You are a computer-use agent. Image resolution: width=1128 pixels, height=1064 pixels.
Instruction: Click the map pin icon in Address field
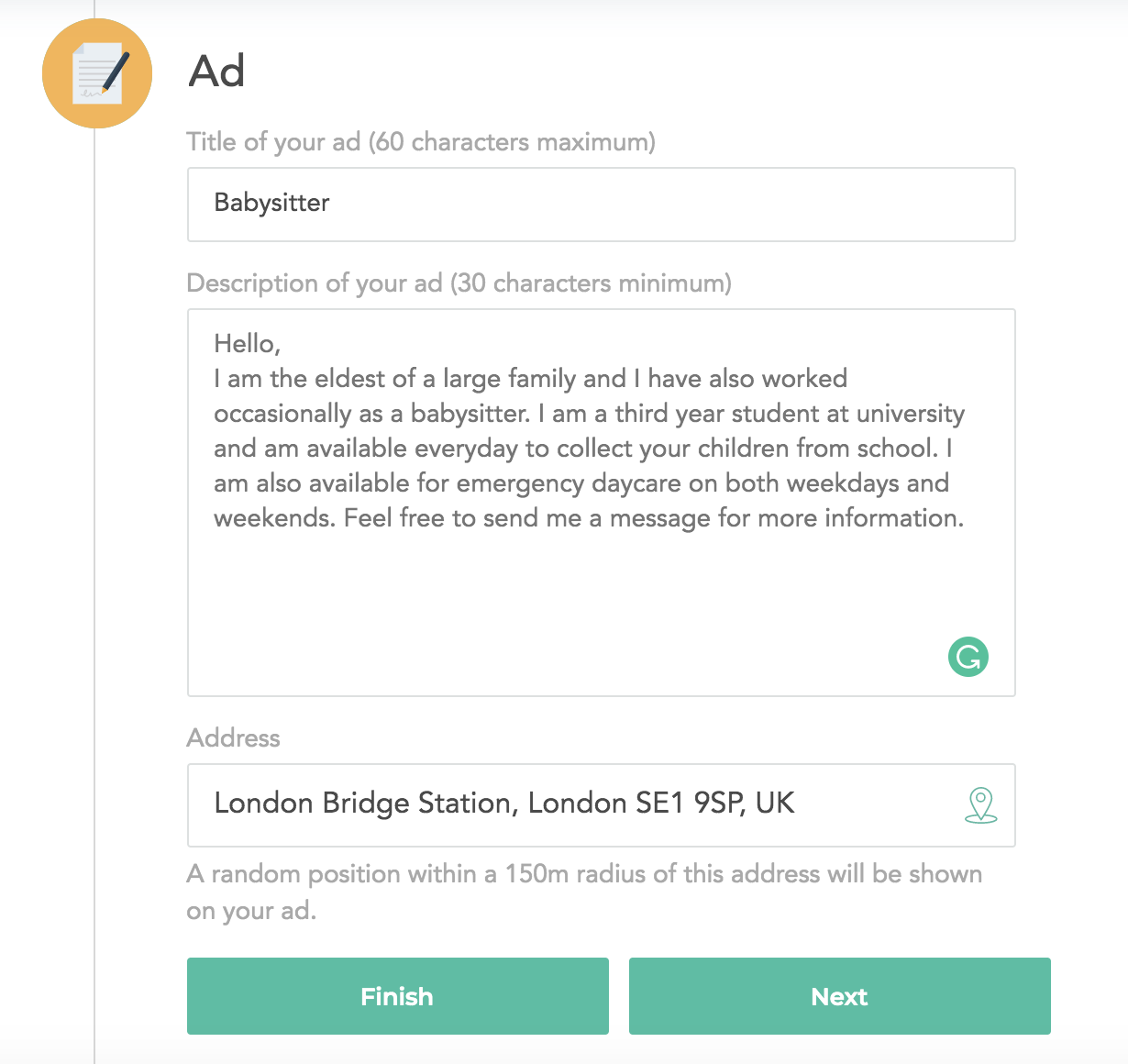(981, 805)
